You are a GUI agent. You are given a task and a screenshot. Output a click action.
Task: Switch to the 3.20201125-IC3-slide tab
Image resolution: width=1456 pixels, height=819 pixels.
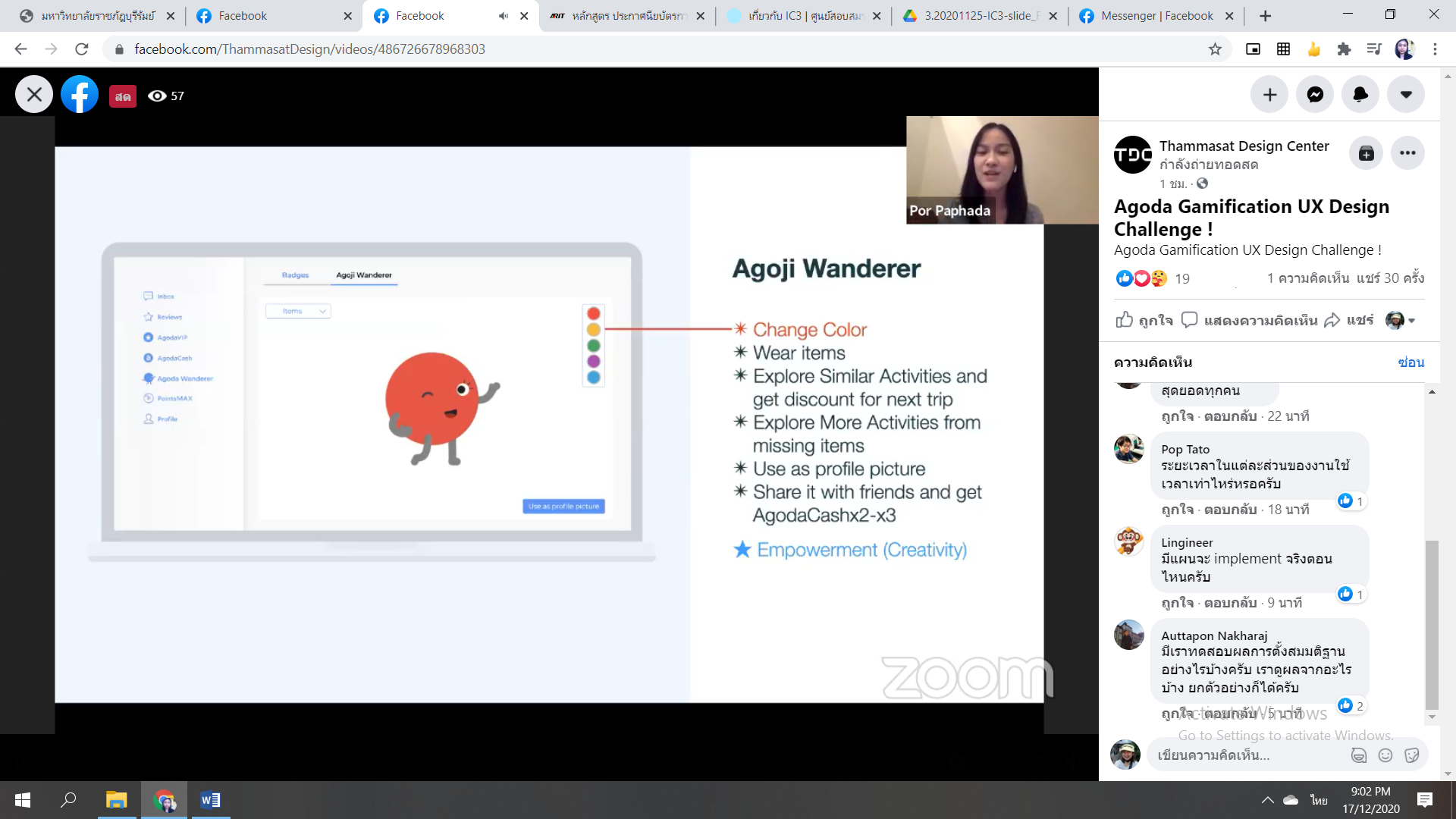pyautogui.click(x=979, y=16)
